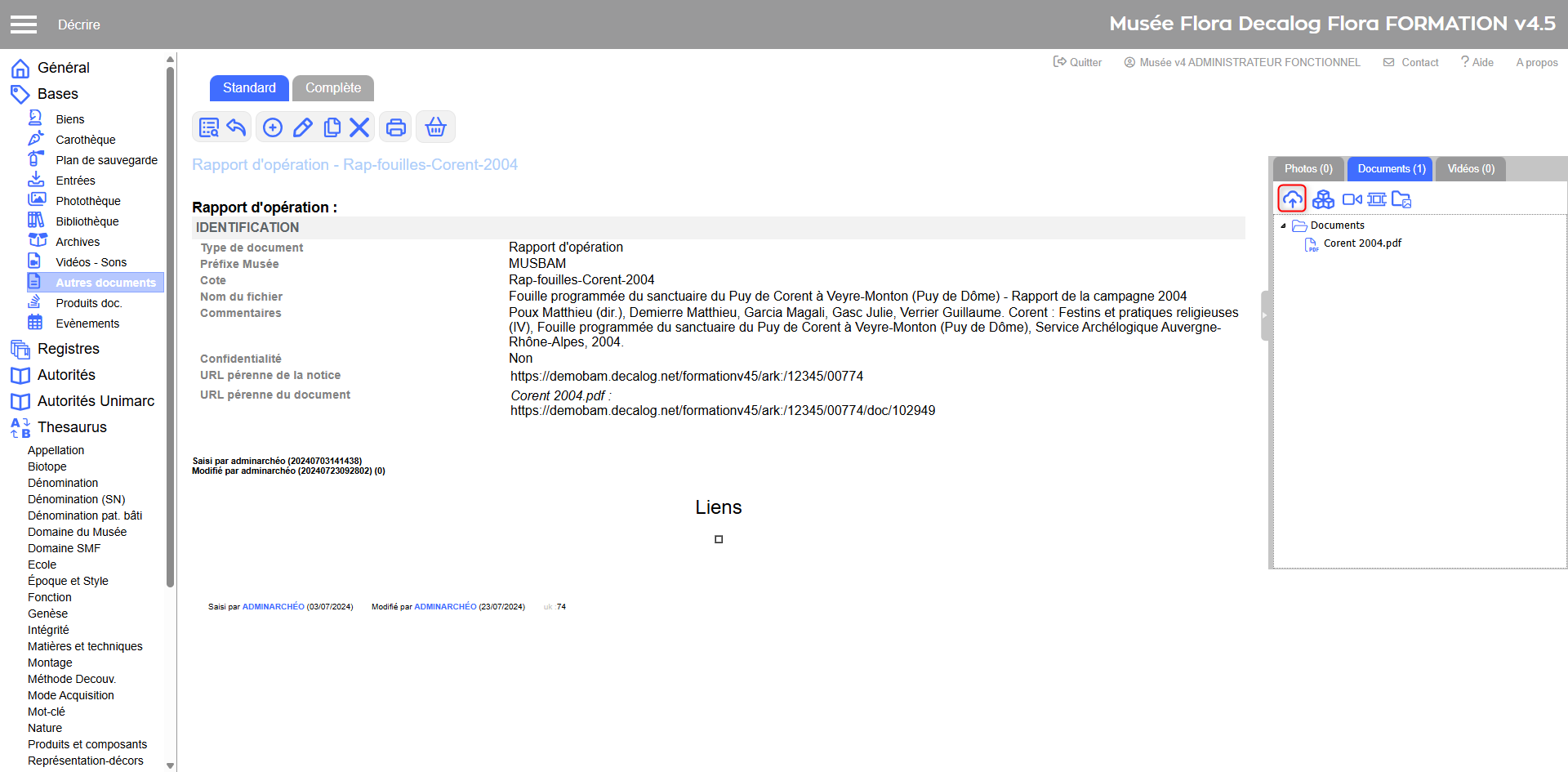
Task: Open the Biens database
Action: tap(70, 119)
